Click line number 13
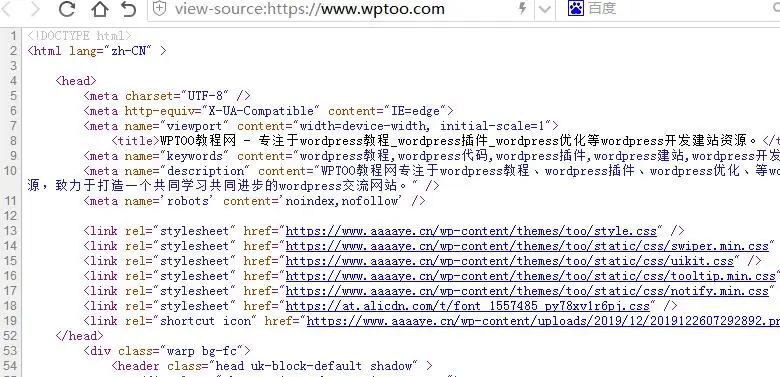The height and width of the screenshot is (377, 780). click(x=10, y=231)
